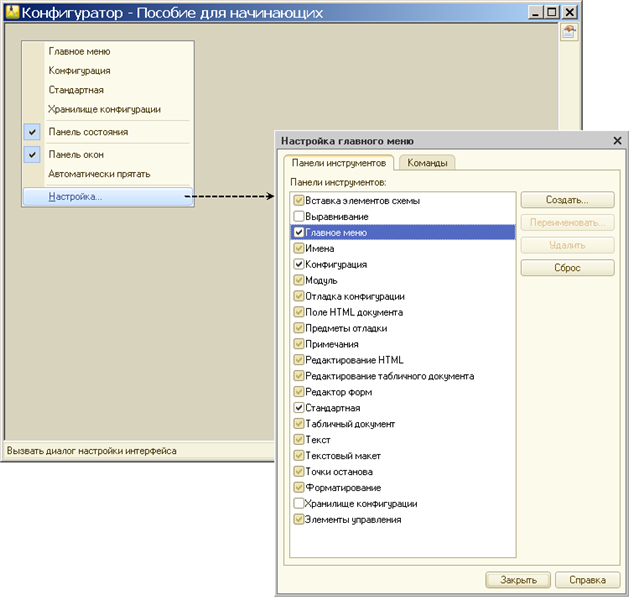
Task: Choose Автоматически прятать menu entry
Action: pyautogui.click(x=99, y=174)
